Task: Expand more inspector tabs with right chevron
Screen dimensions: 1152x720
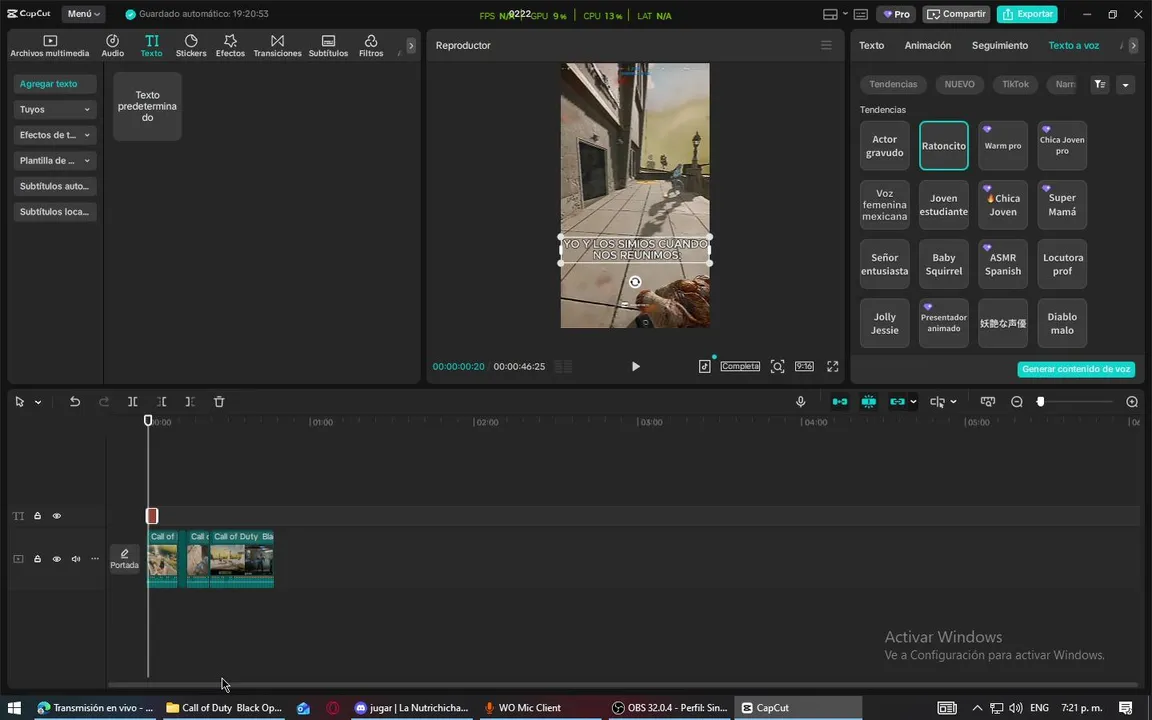Action: 1134,46
